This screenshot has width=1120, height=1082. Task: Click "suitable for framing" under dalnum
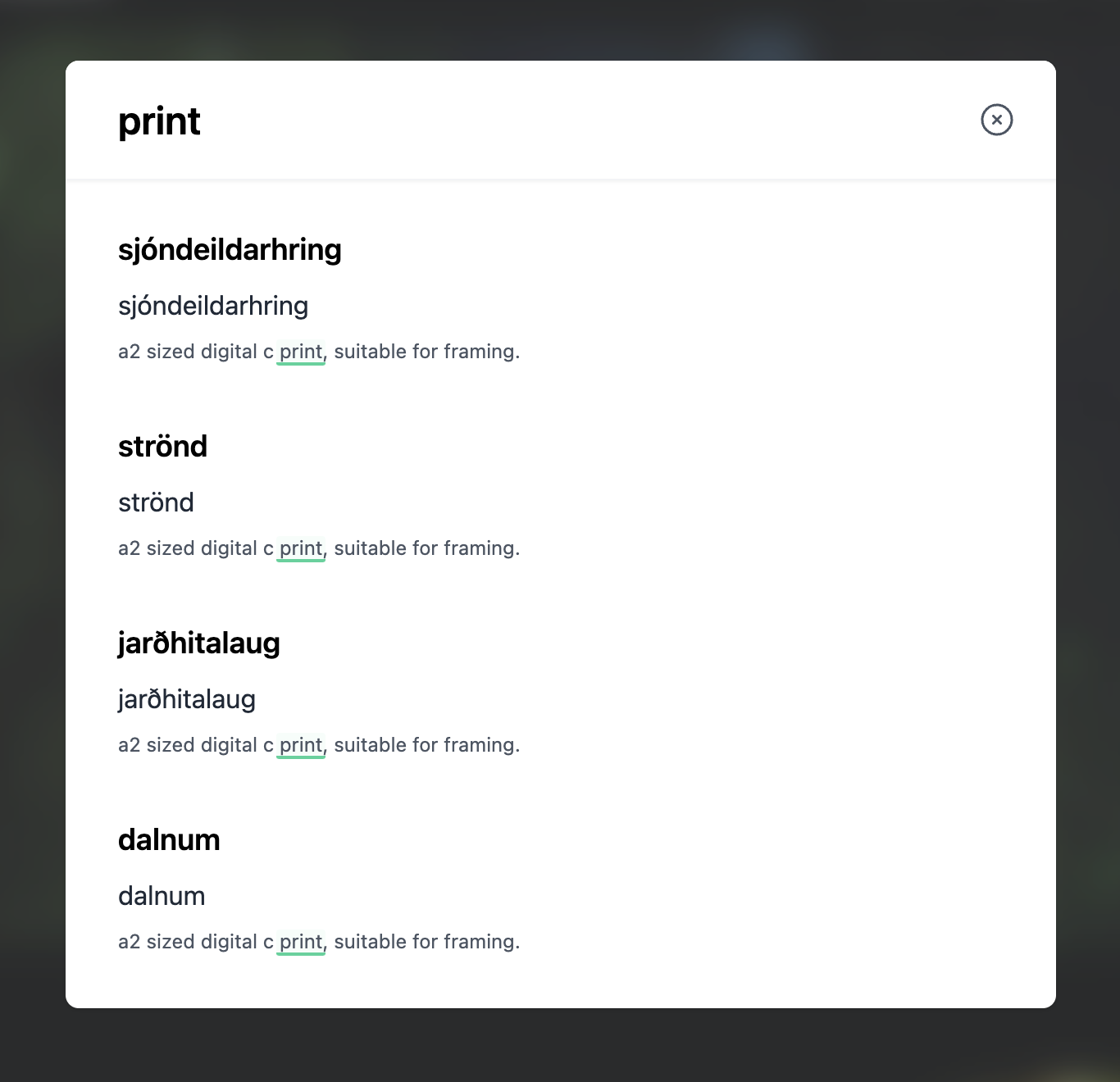pyautogui.click(x=426, y=942)
